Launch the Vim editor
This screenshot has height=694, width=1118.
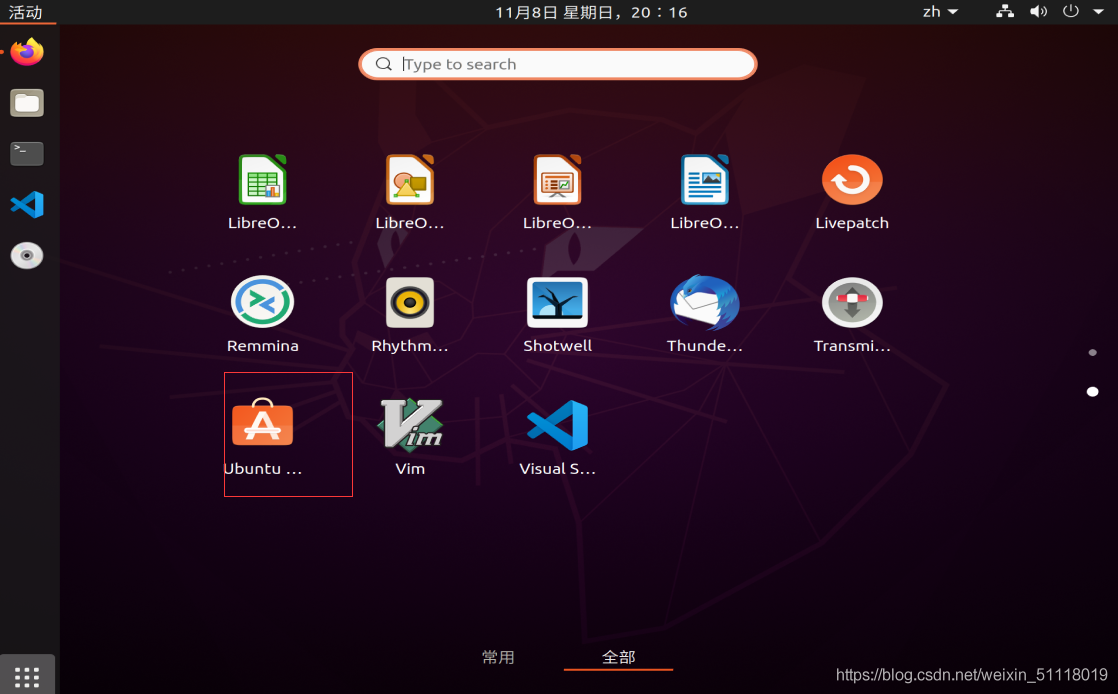pos(410,424)
